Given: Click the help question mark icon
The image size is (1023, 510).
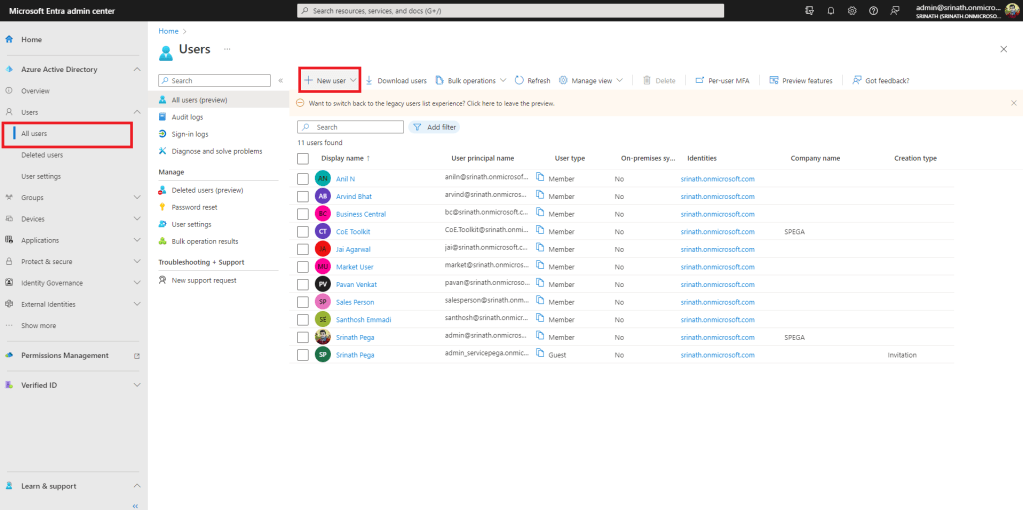Looking at the screenshot, I should click(874, 10).
